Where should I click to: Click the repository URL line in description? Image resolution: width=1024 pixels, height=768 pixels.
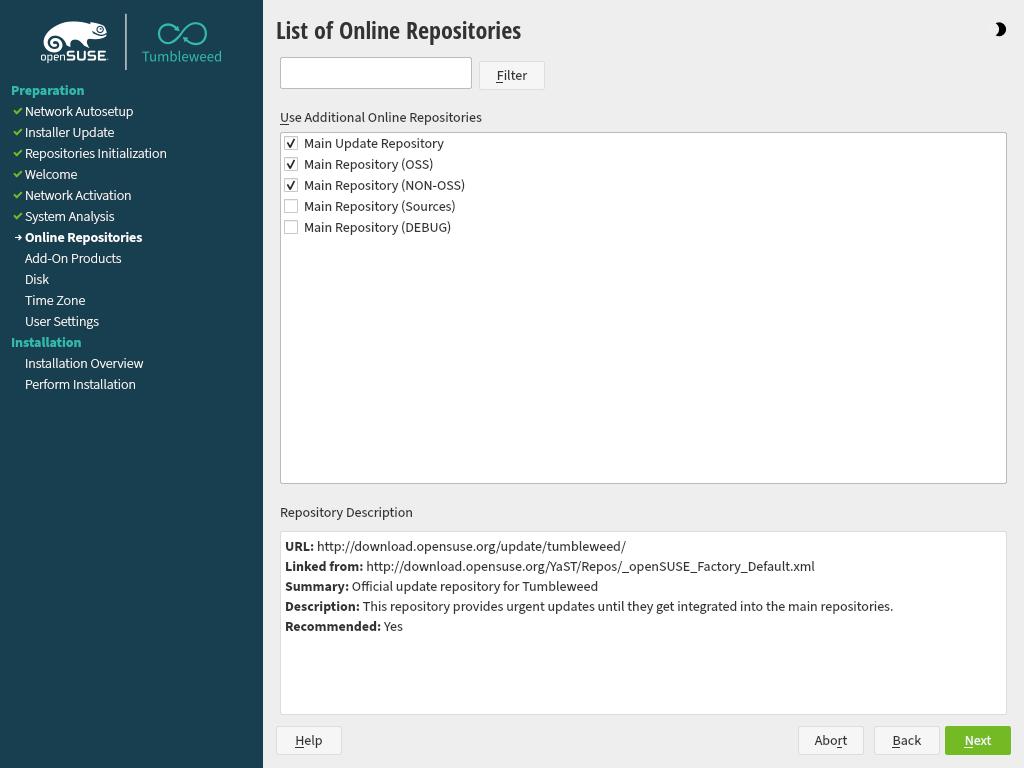coord(456,546)
